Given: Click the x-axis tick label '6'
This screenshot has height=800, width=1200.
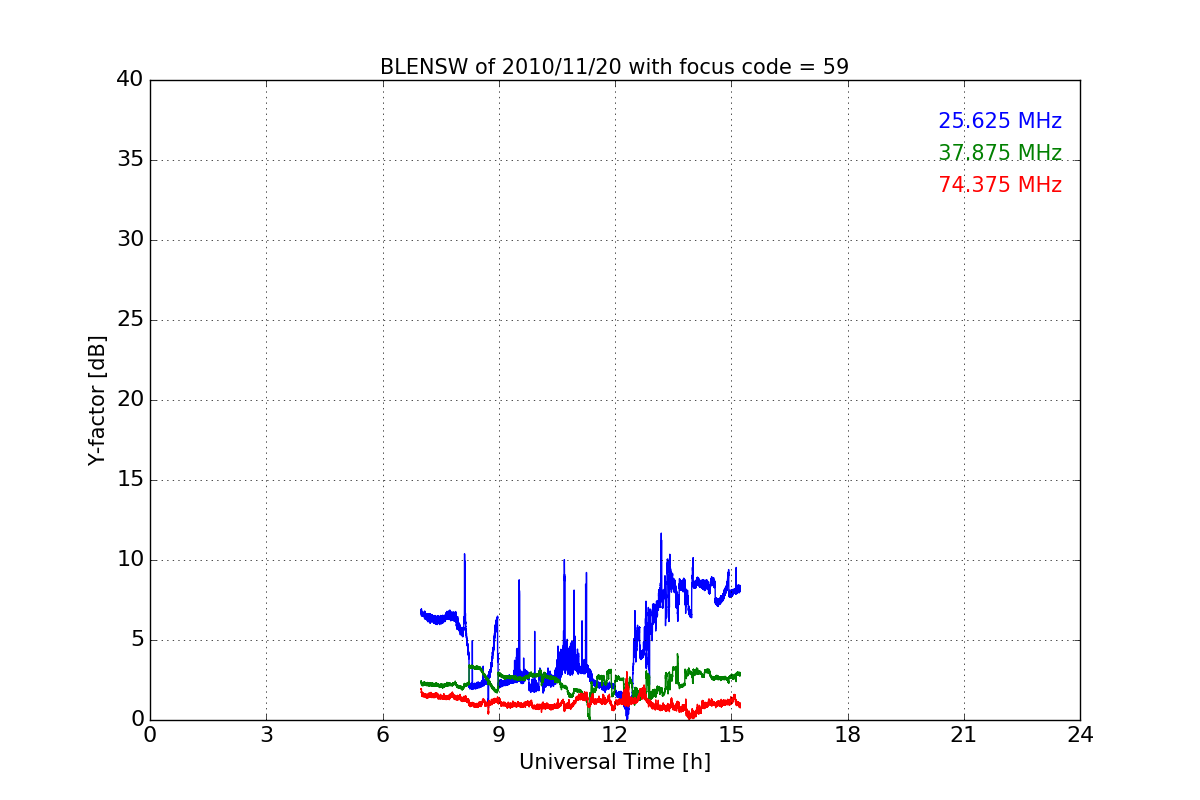Looking at the screenshot, I should [382, 735].
